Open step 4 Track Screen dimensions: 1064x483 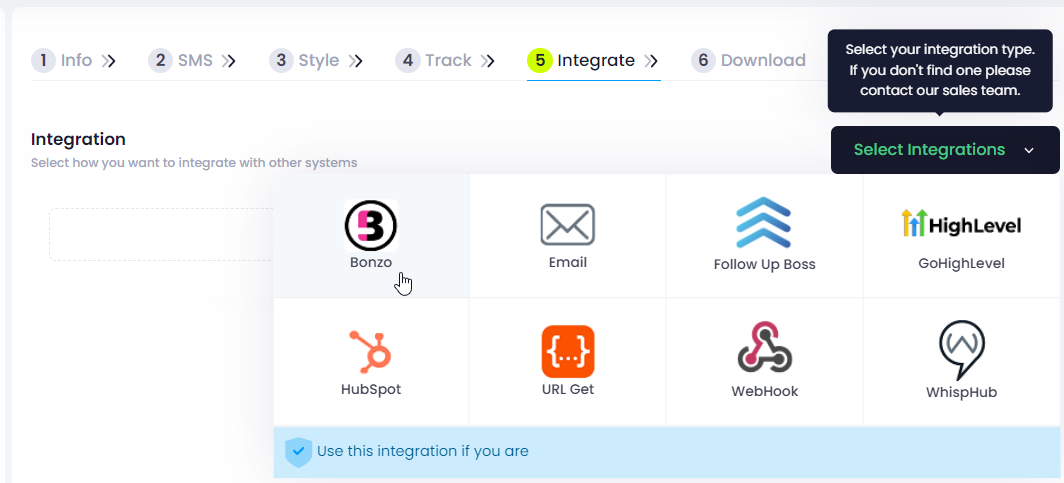click(434, 60)
